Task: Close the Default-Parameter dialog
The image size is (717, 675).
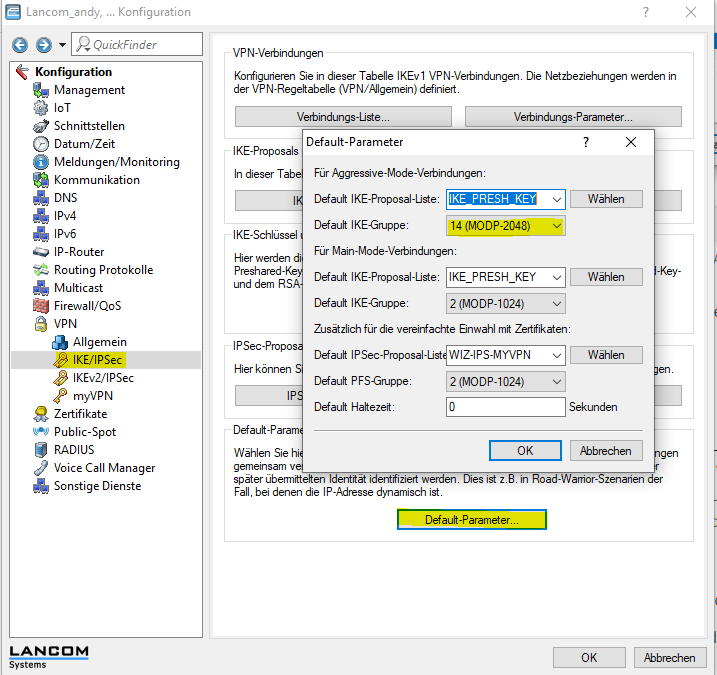Action: pos(631,142)
